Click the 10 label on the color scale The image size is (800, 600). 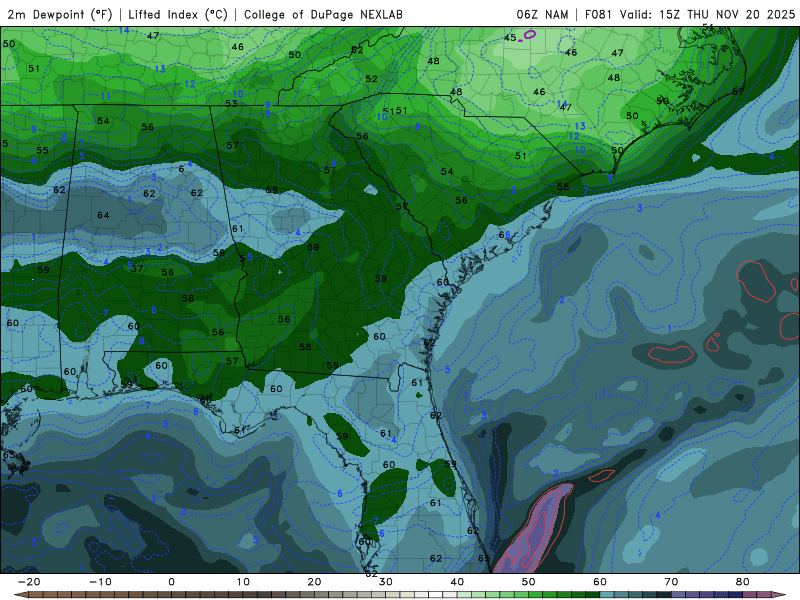tap(243, 582)
